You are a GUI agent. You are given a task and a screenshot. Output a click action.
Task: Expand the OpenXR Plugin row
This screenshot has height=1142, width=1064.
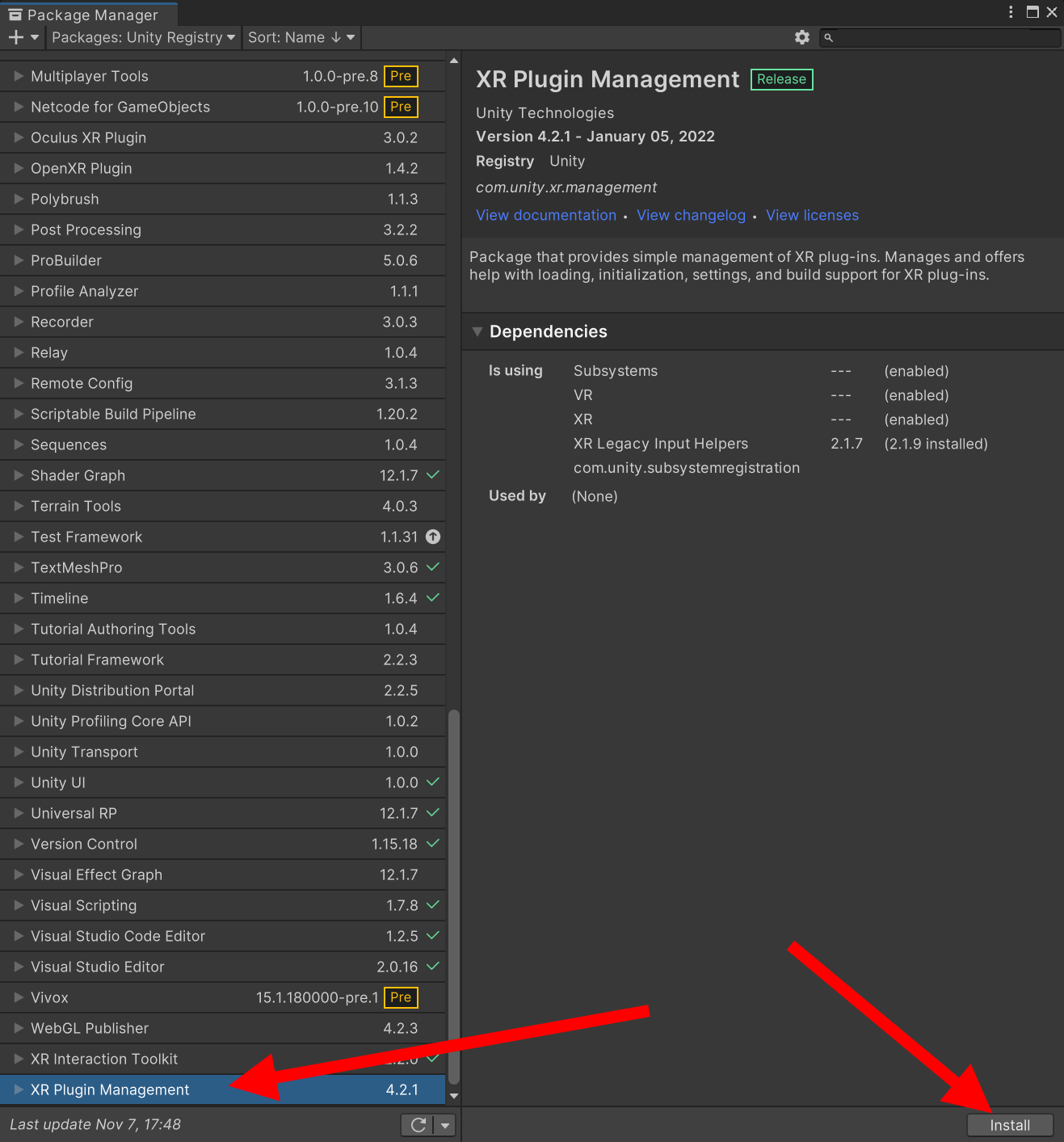(x=19, y=168)
